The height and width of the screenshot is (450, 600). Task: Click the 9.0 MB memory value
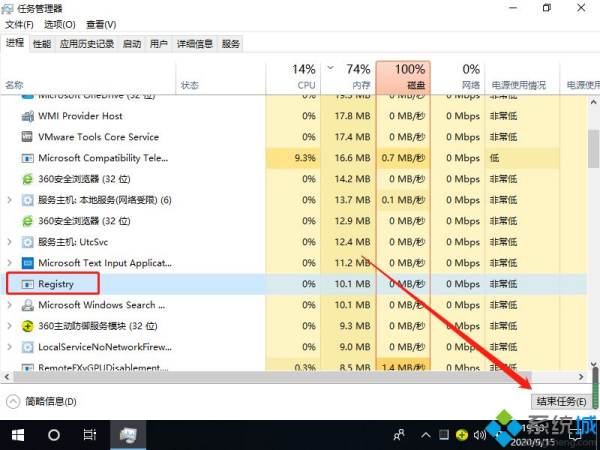click(x=355, y=347)
